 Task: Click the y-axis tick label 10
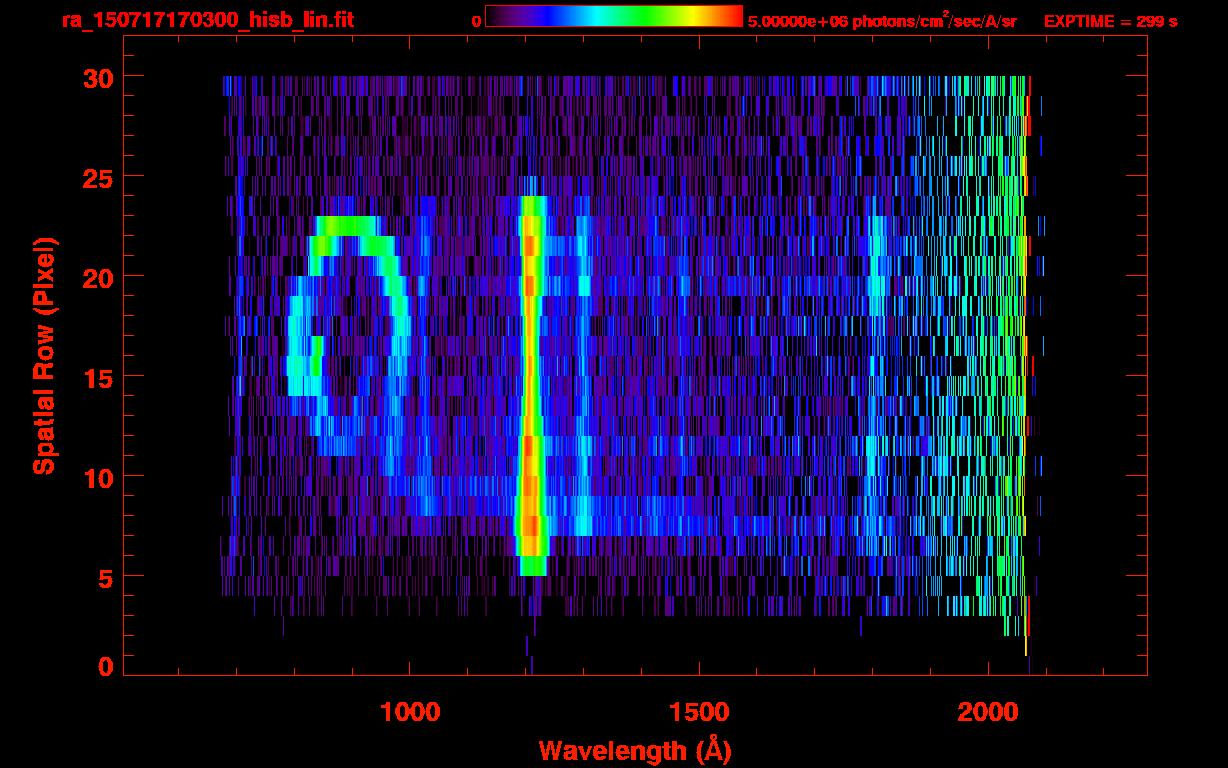pyautogui.click(x=97, y=477)
